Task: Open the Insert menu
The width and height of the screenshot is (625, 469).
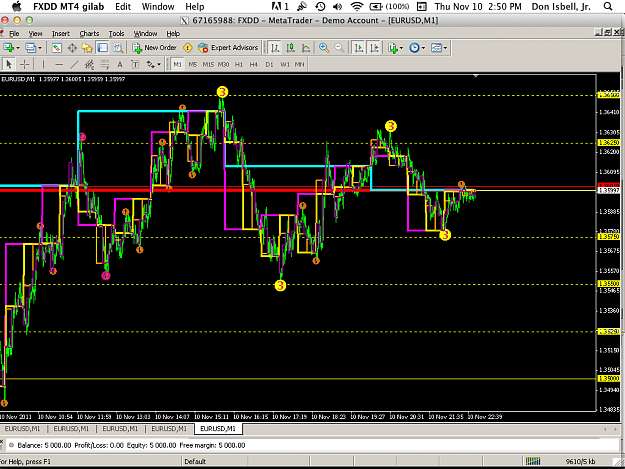Action: tap(61, 33)
